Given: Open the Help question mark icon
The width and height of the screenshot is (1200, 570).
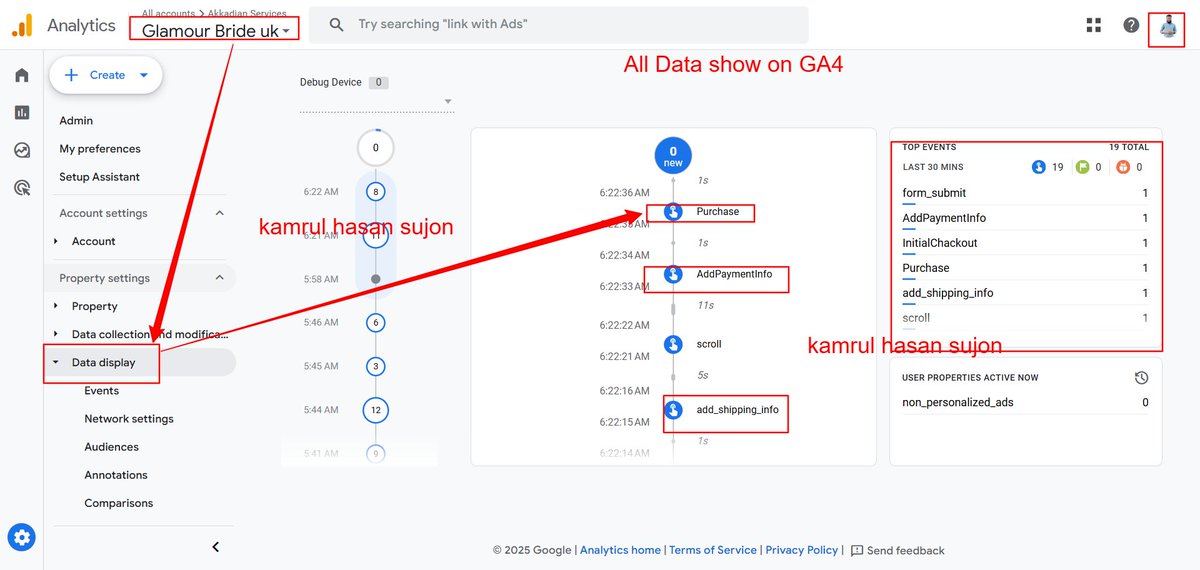Looking at the screenshot, I should [x=1131, y=25].
